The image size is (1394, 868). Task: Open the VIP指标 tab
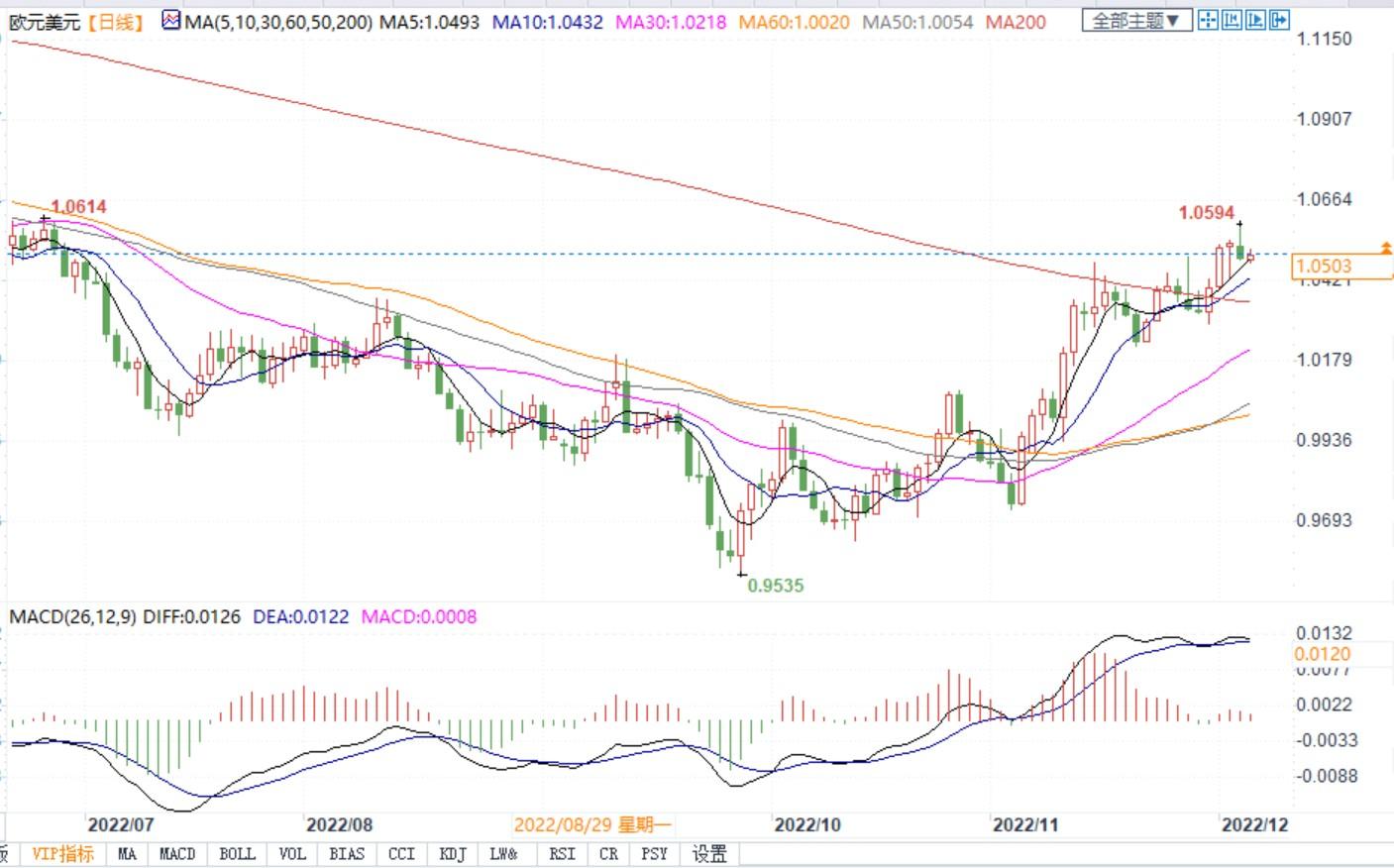[62, 853]
